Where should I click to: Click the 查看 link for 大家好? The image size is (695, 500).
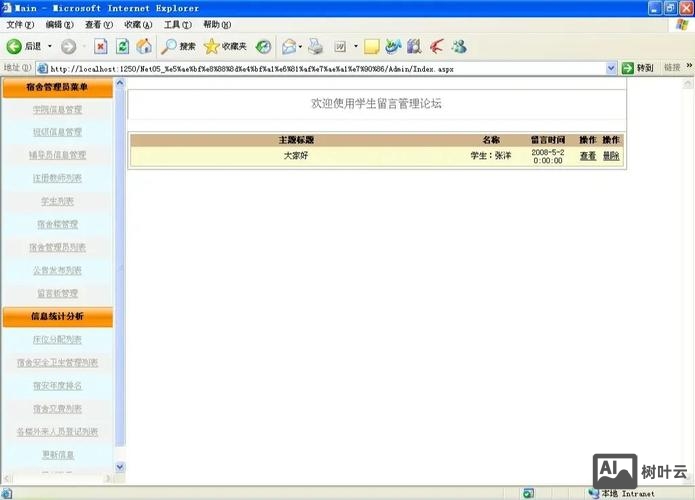pos(588,156)
